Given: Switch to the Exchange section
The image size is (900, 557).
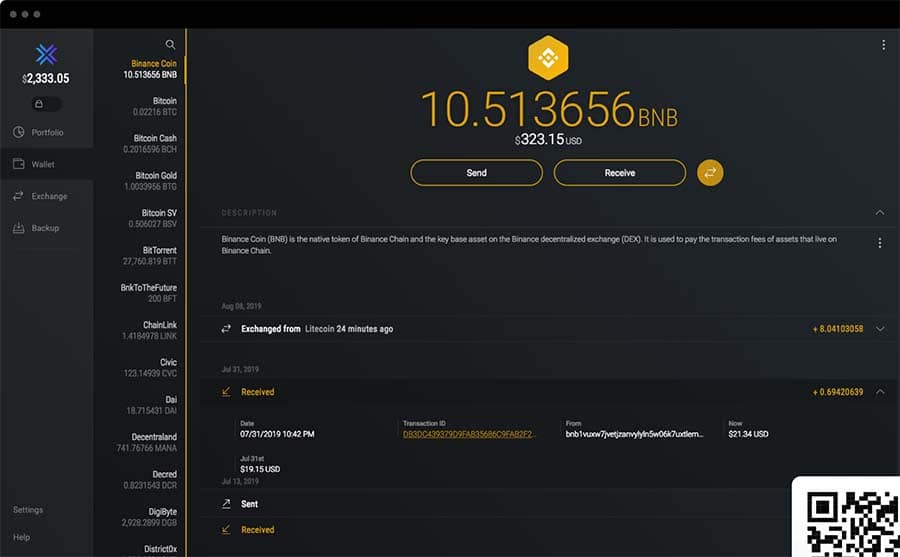Looking at the screenshot, I should pyautogui.click(x=48, y=196).
